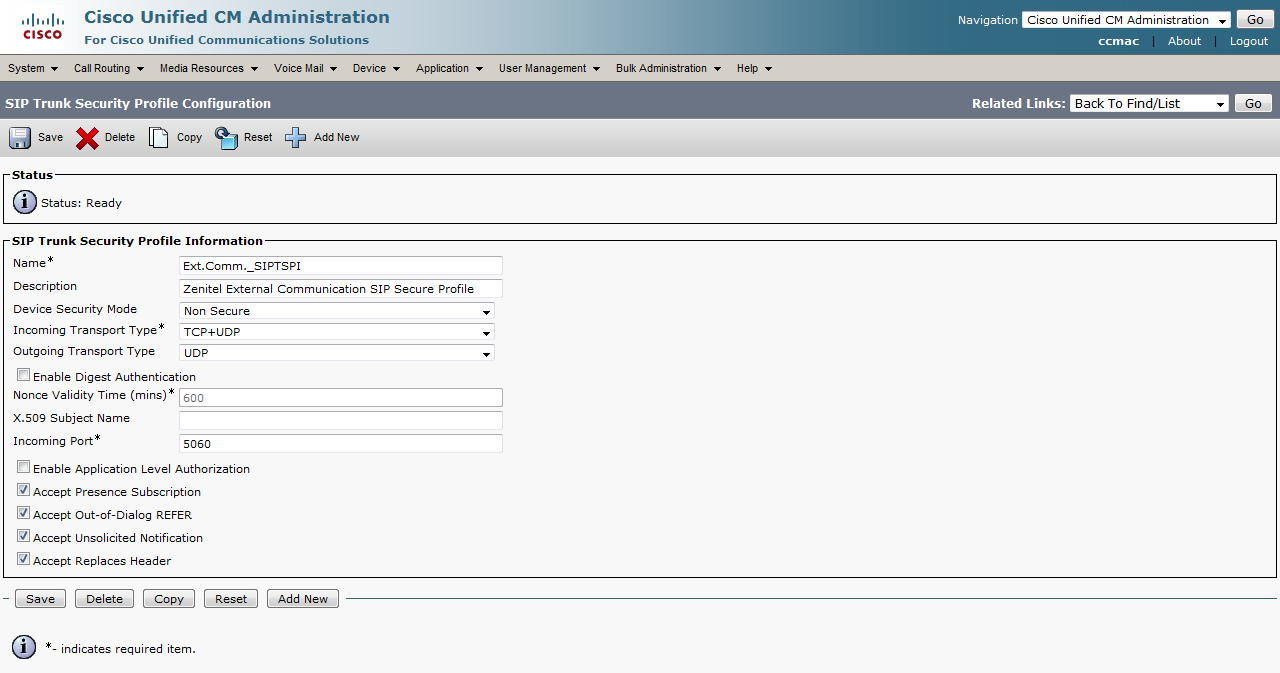1280x673 pixels.
Task: Toggle Enable Application Level Authorization checkbox
Action: tap(24, 468)
